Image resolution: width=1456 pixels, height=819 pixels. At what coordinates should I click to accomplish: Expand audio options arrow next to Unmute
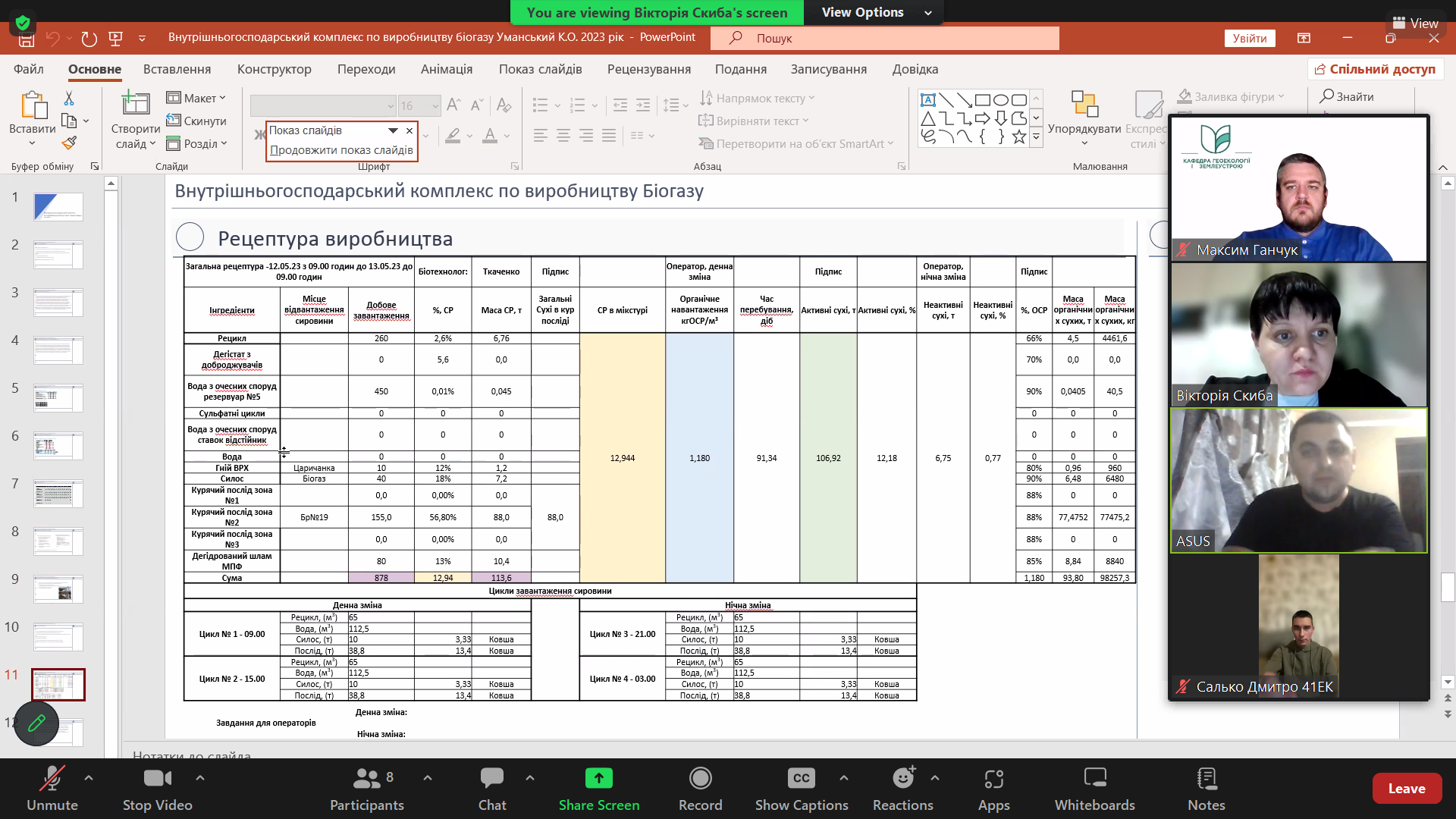(89, 777)
